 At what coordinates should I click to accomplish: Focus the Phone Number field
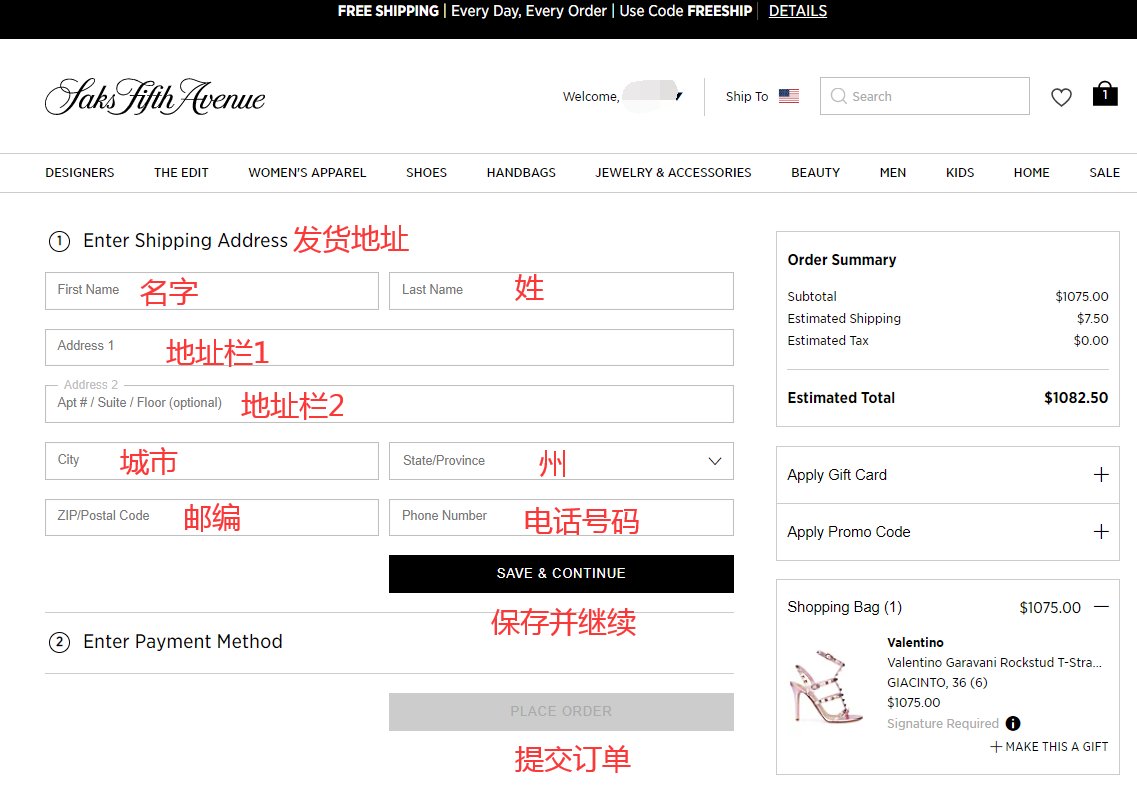tap(561, 518)
